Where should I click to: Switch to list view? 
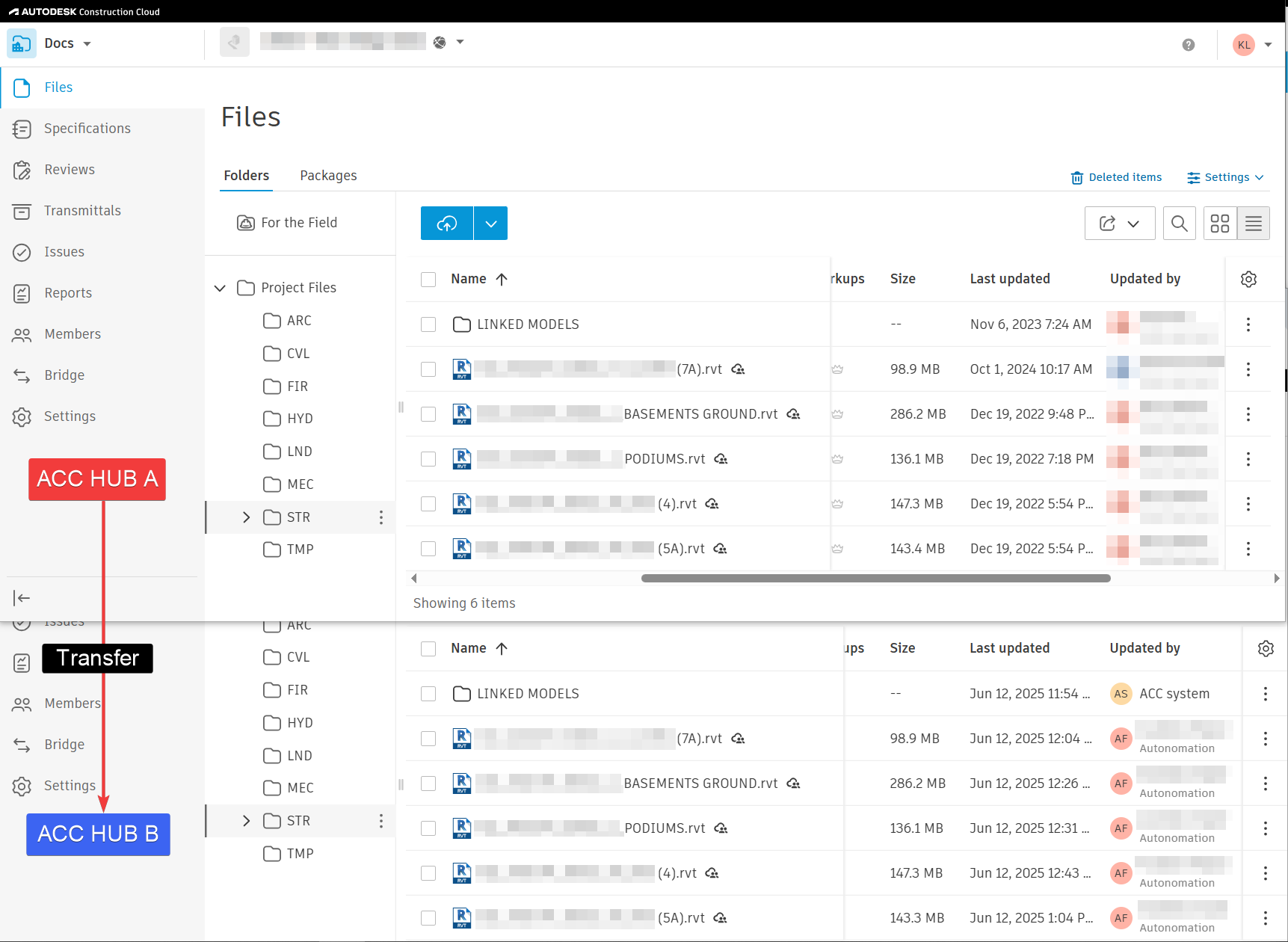[x=1254, y=224]
